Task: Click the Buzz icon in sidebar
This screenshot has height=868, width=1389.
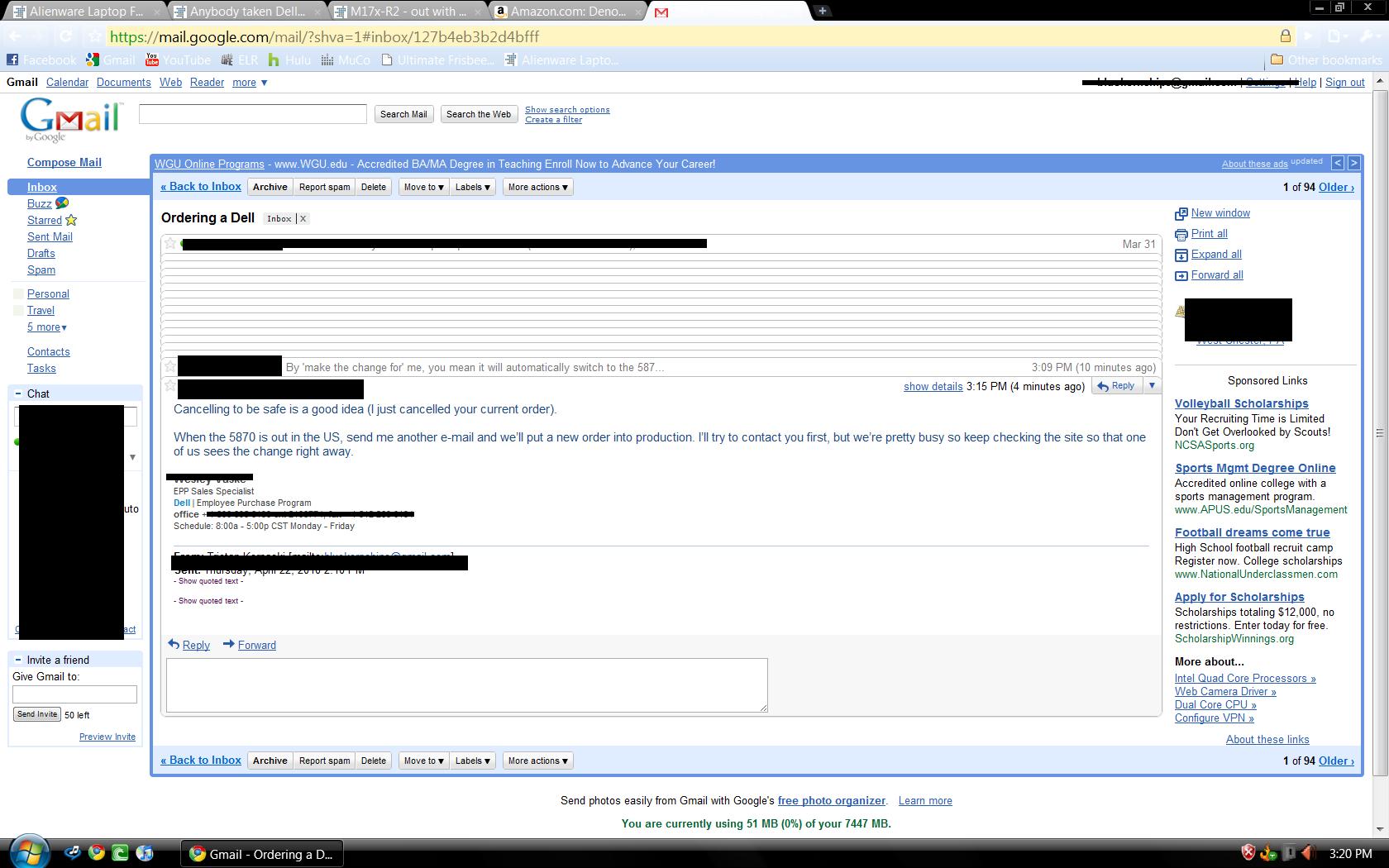Action: click(x=62, y=203)
